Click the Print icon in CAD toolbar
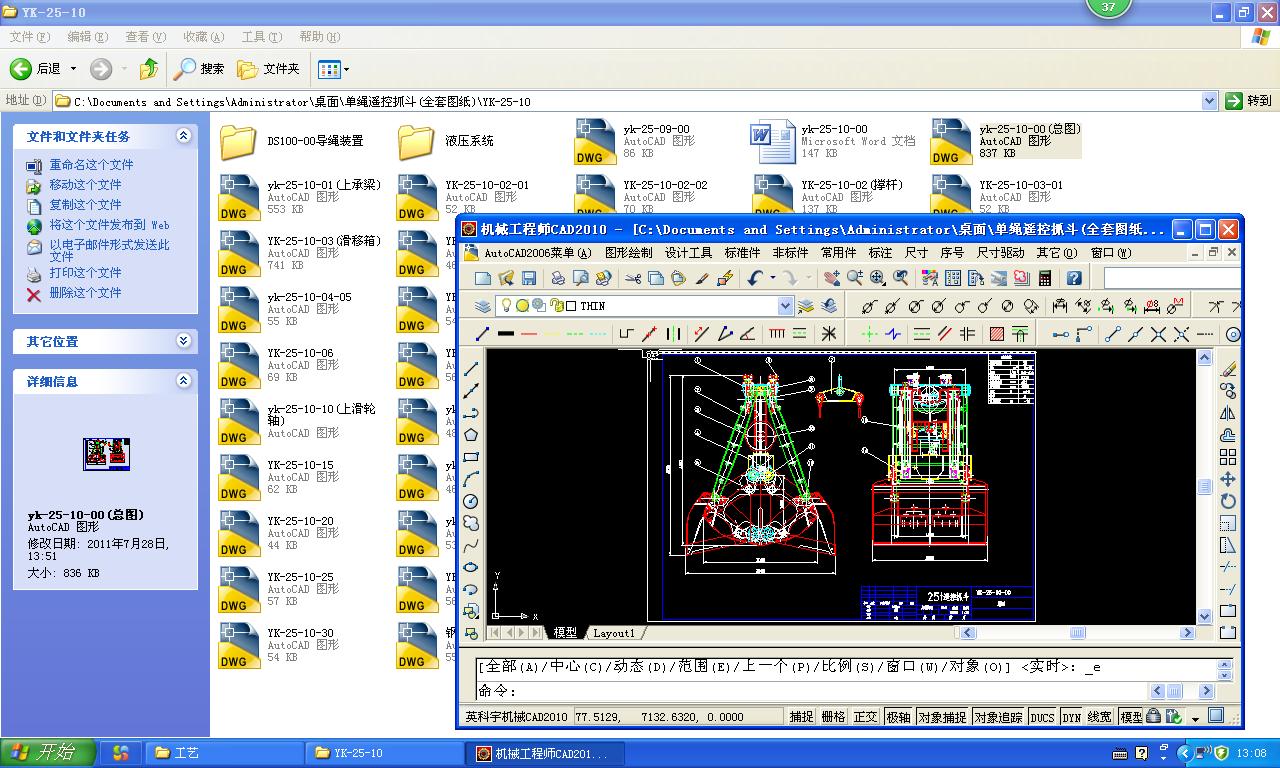Screen dimensions: 1280x768 coord(558,278)
